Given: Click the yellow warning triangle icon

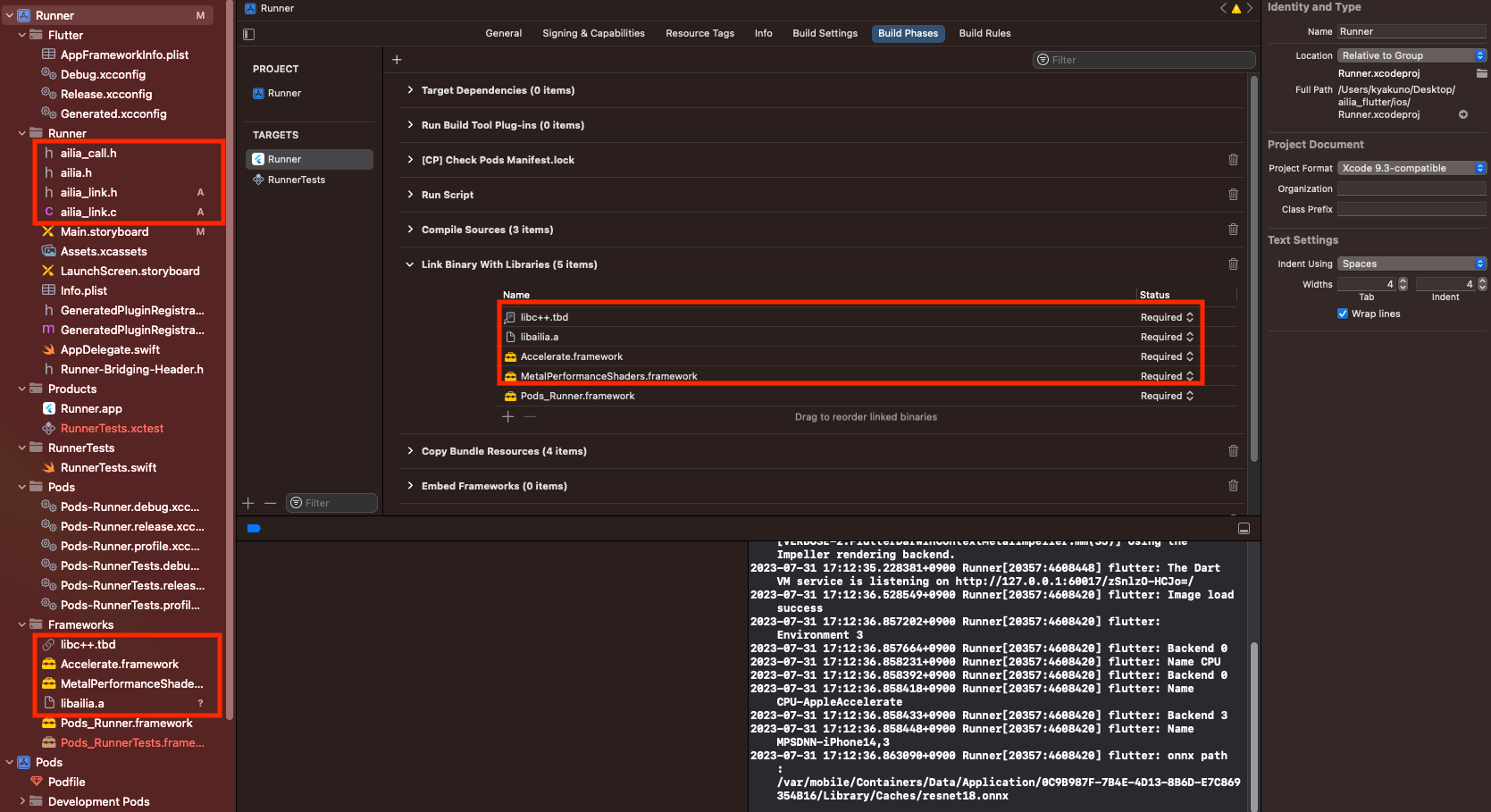Looking at the screenshot, I should click(1236, 9).
